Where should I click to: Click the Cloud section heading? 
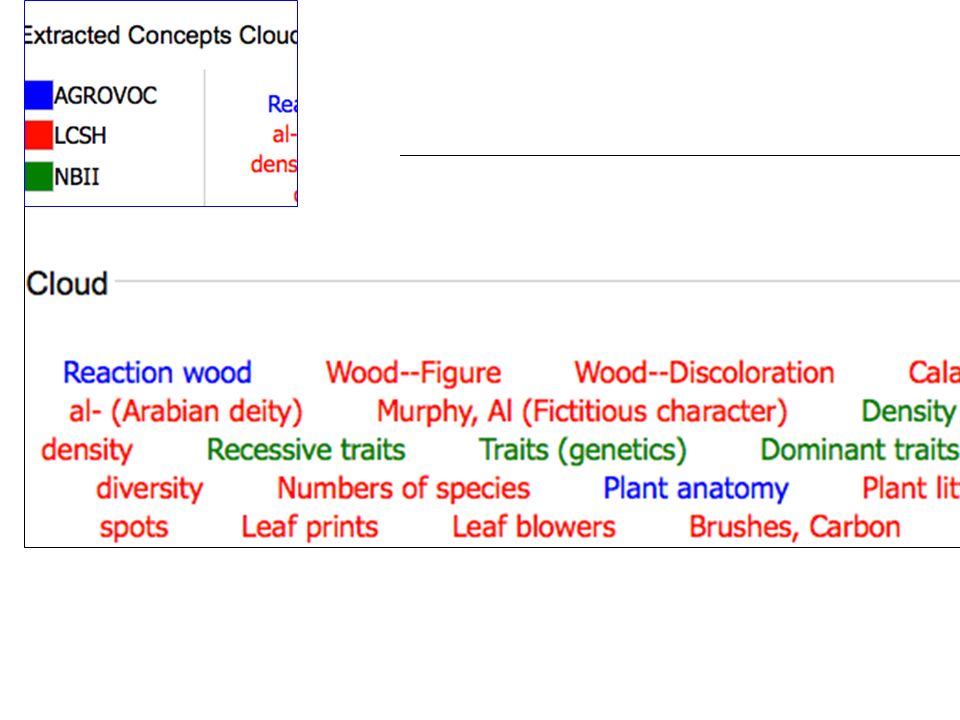(x=67, y=283)
